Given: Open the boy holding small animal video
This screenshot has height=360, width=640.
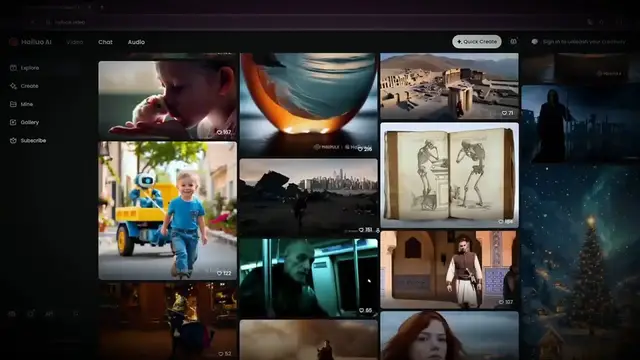Looking at the screenshot, I should click(x=167, y=100).
